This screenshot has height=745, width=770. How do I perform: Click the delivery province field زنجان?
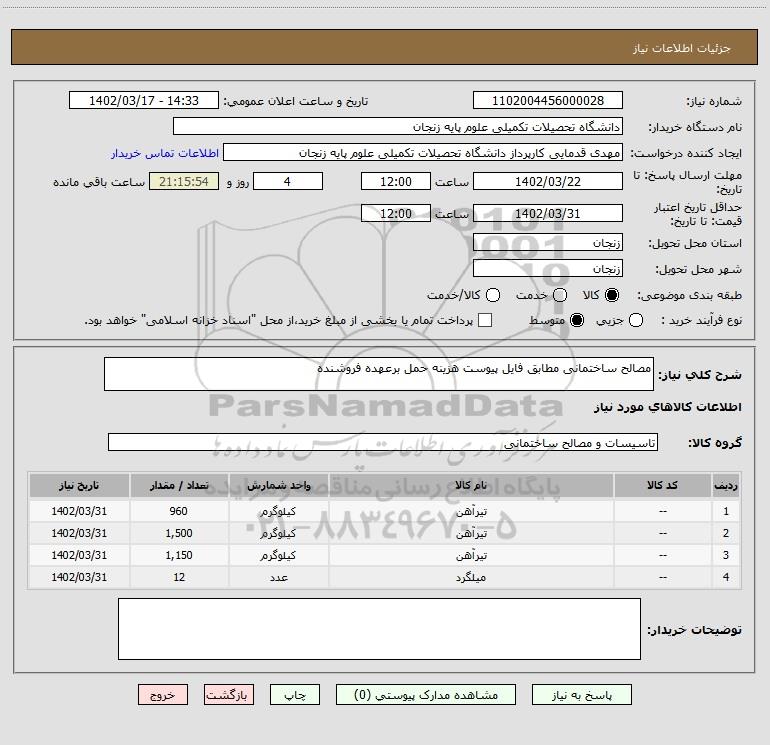548,242
